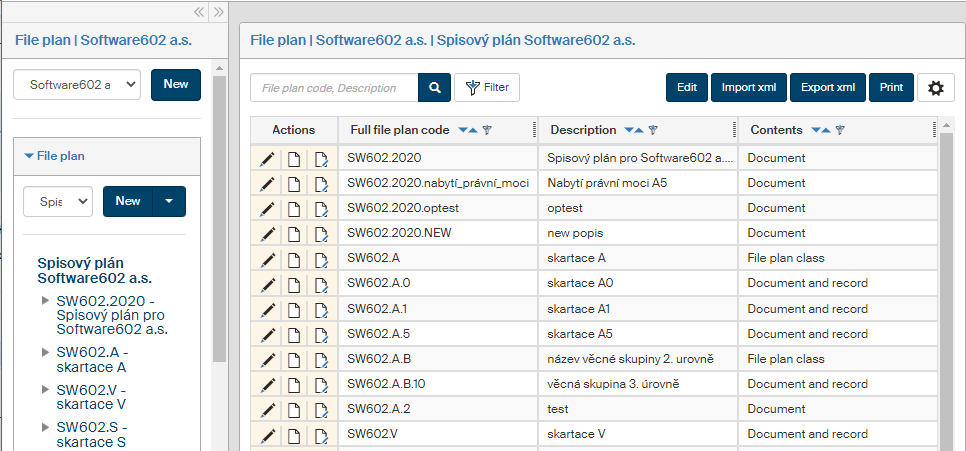
Task: Collapse the left panel with double-left arrows
Action: tap(199, 12)
